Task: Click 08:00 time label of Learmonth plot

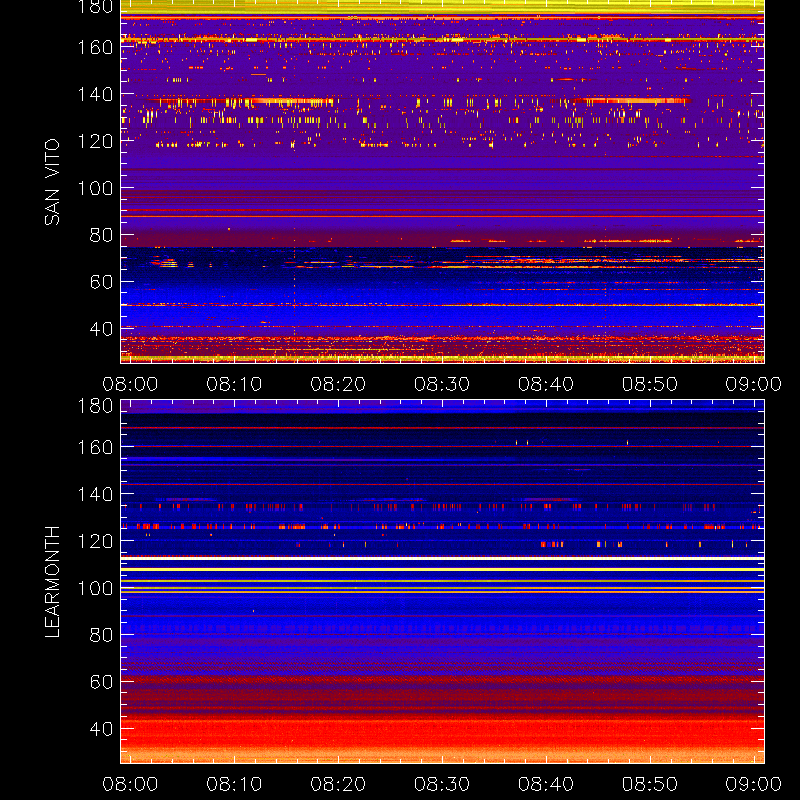Action: pos(130,784)
